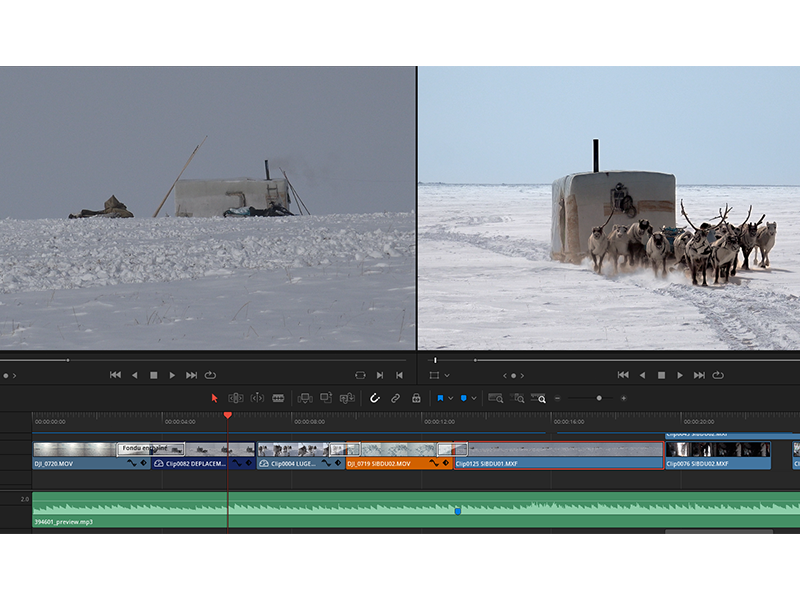
Task: Open the marker color dropdown arrow
Action: 474,398
